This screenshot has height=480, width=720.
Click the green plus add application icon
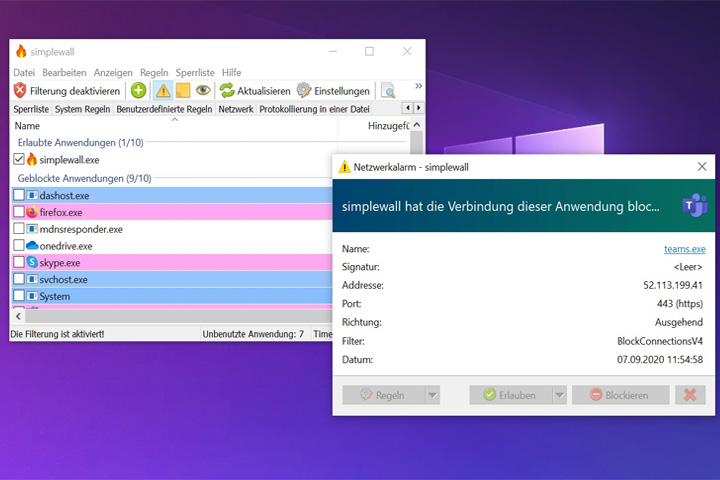click(x=138, y=90)
